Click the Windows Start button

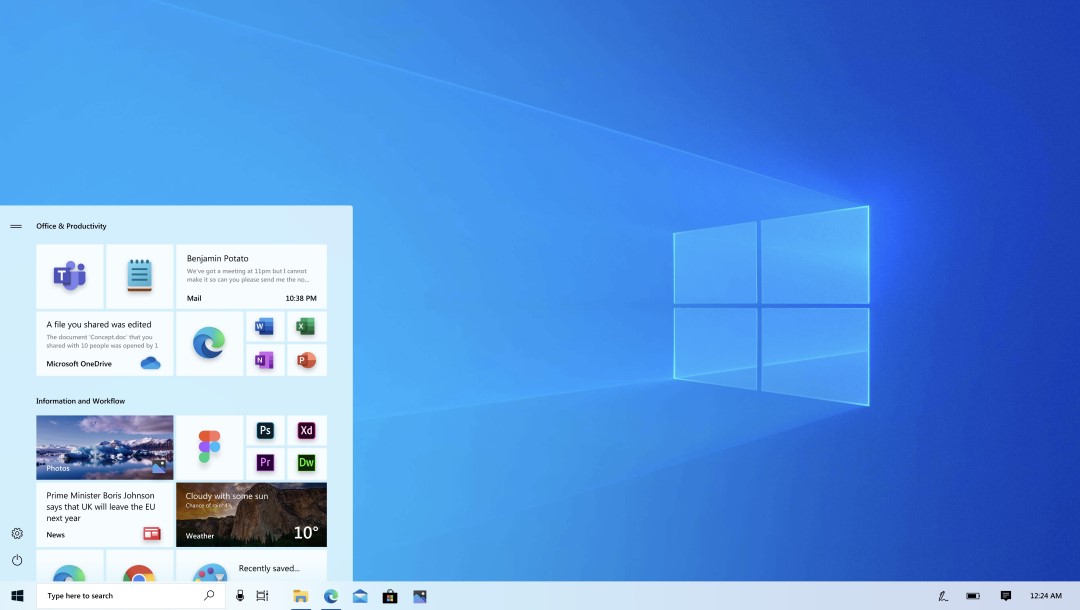[x=18, y=596]
